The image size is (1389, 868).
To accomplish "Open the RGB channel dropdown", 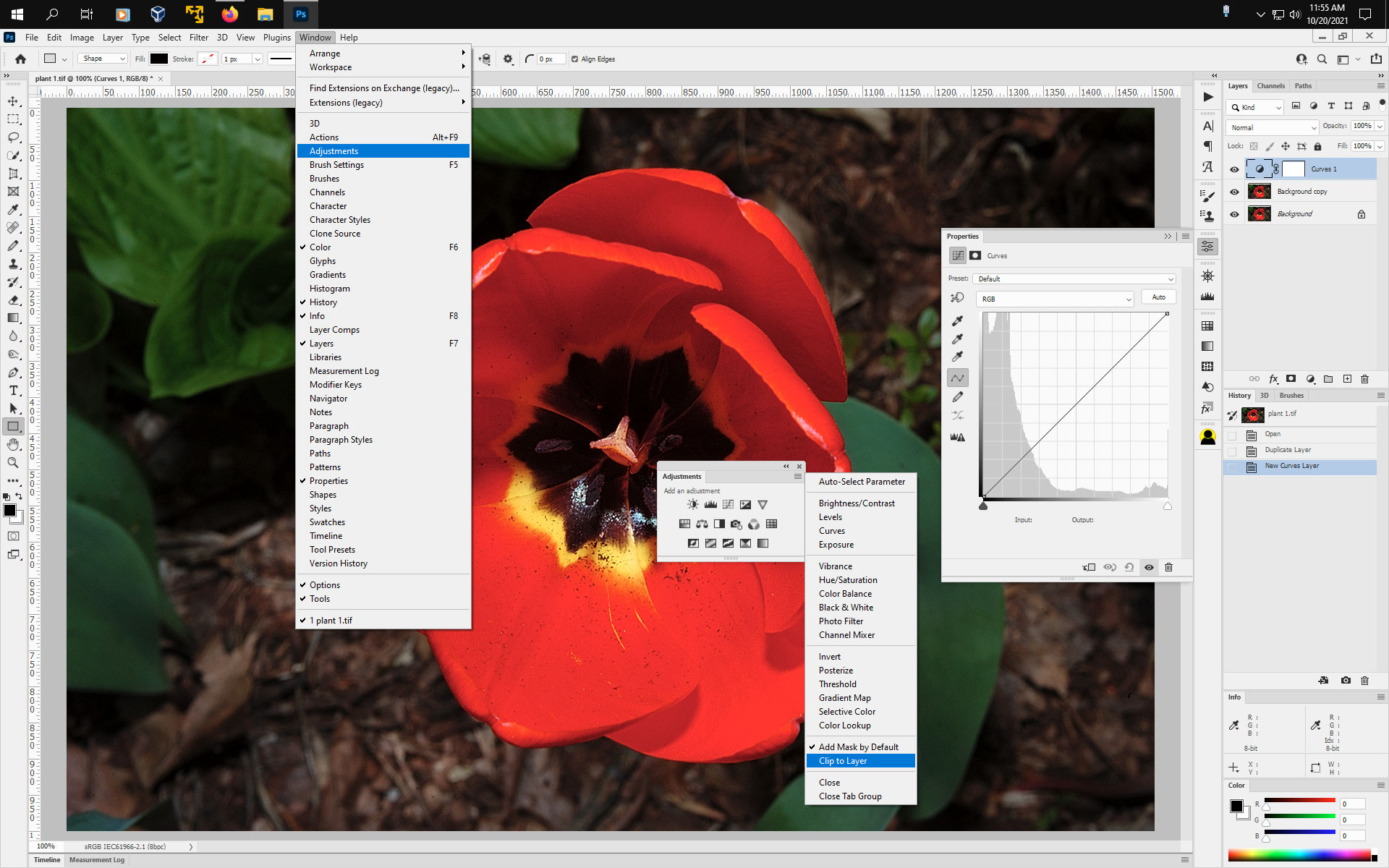I will (1054, 299).
